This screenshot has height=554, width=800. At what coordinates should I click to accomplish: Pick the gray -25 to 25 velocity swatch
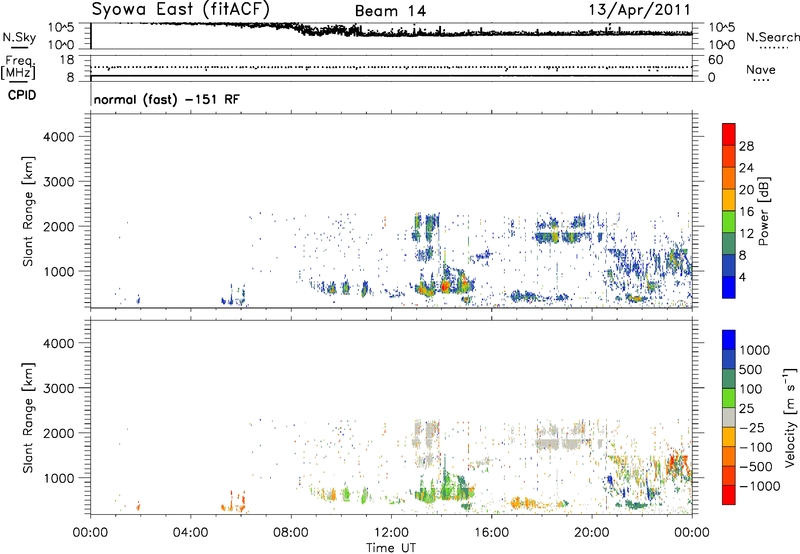click(729, 417)
